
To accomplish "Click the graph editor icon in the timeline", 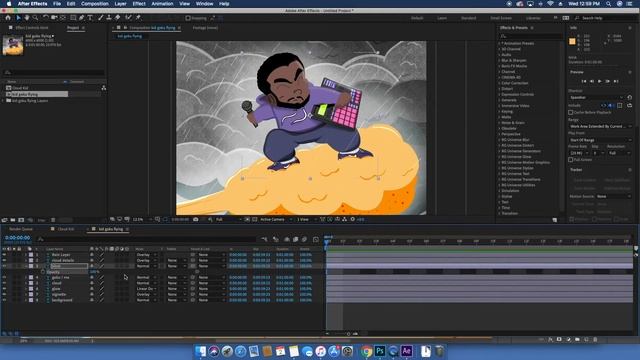I will point(316,240).
